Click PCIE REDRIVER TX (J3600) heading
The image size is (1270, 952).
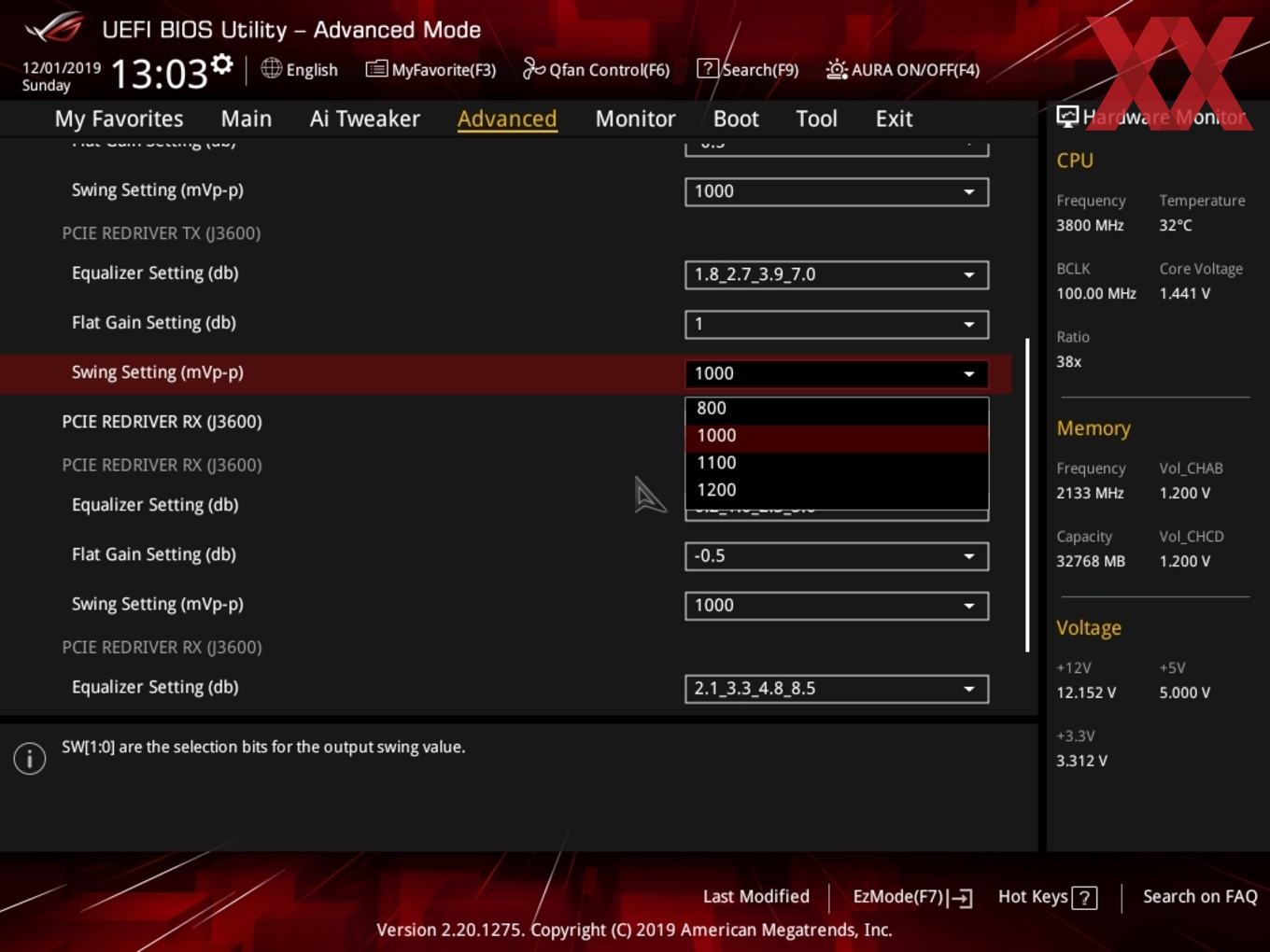pos(162,233)
